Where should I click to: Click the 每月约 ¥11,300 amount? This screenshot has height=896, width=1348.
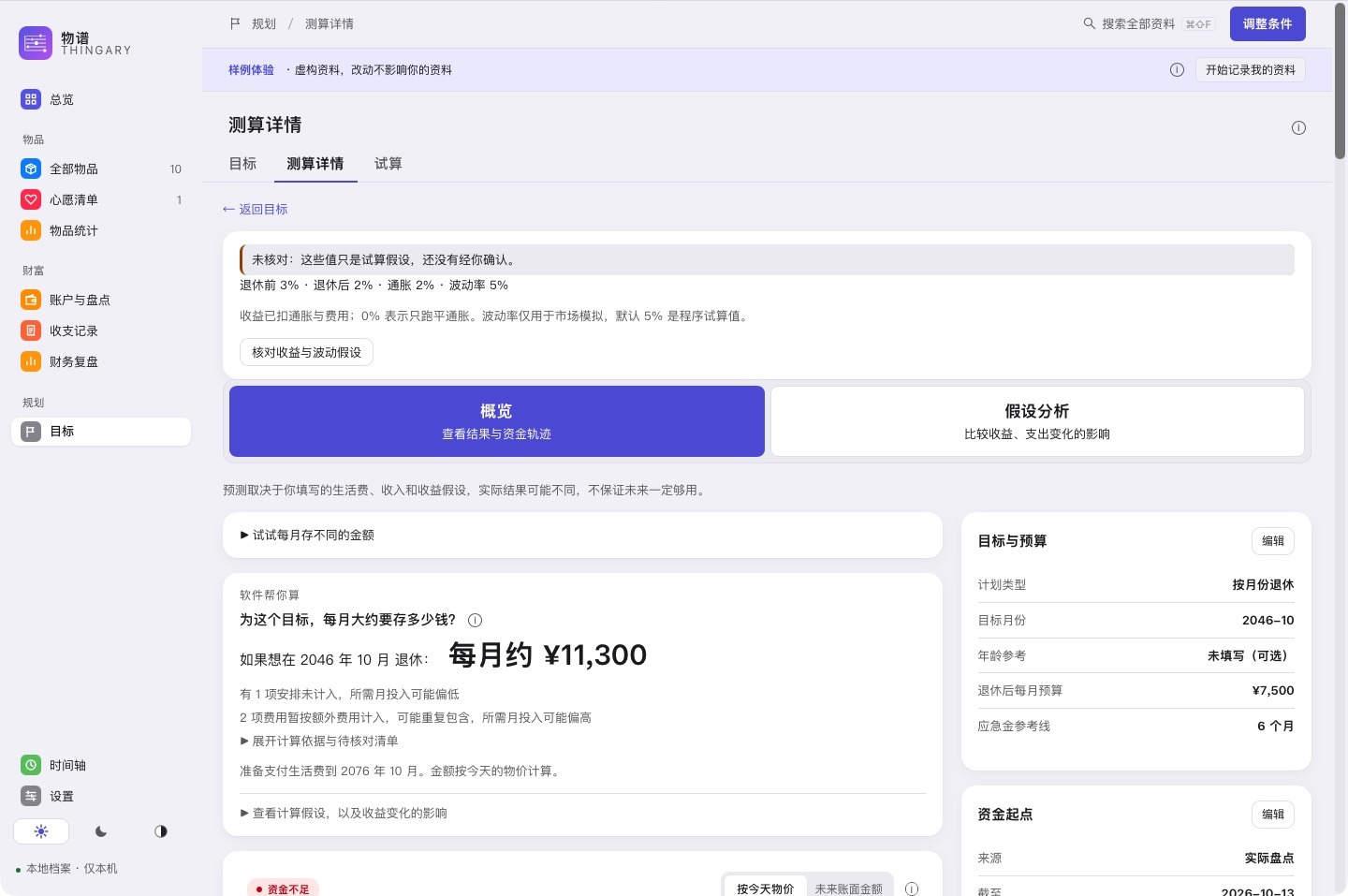(548, 655)
